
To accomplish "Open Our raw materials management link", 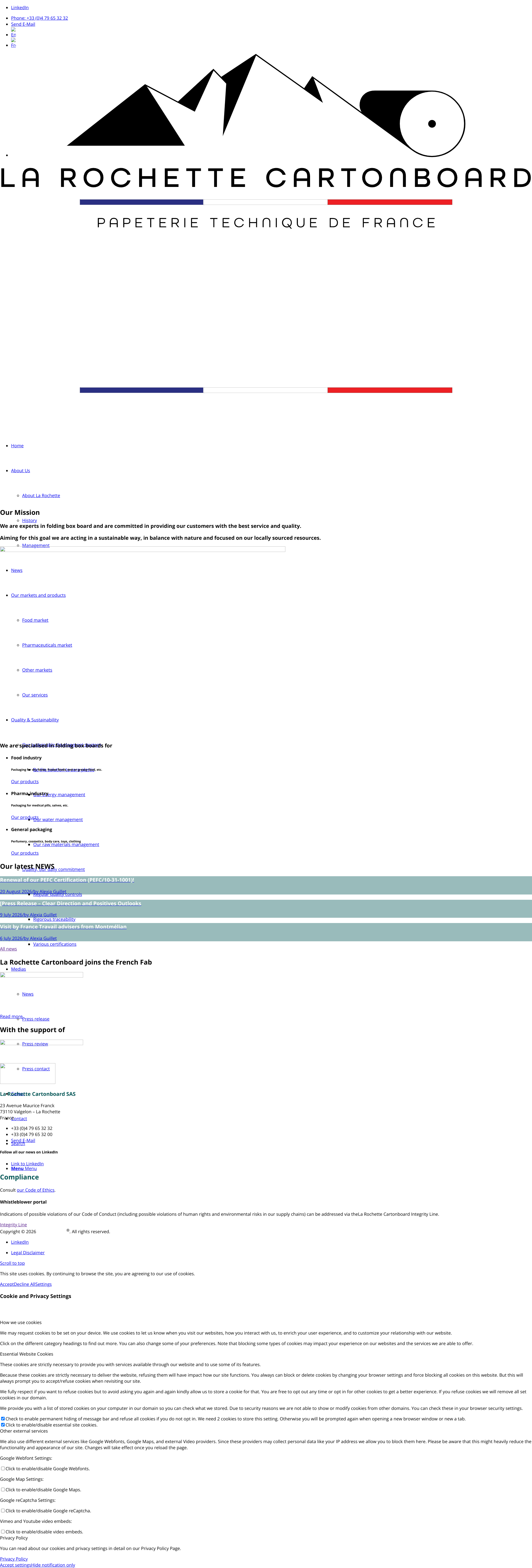I will point(66,844).
